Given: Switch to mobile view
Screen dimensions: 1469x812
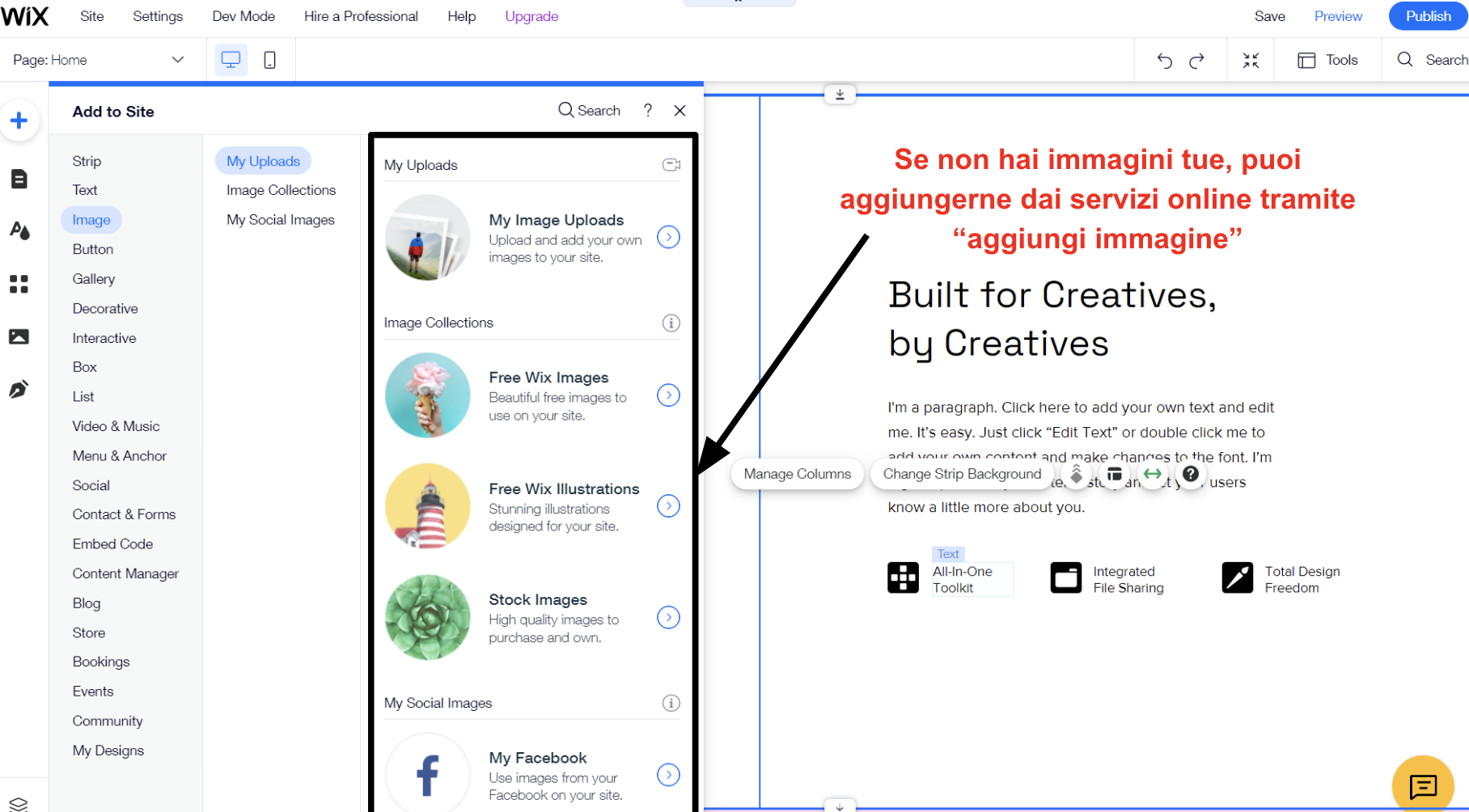Looking at the screenshot, I should [x=269, y=60].
